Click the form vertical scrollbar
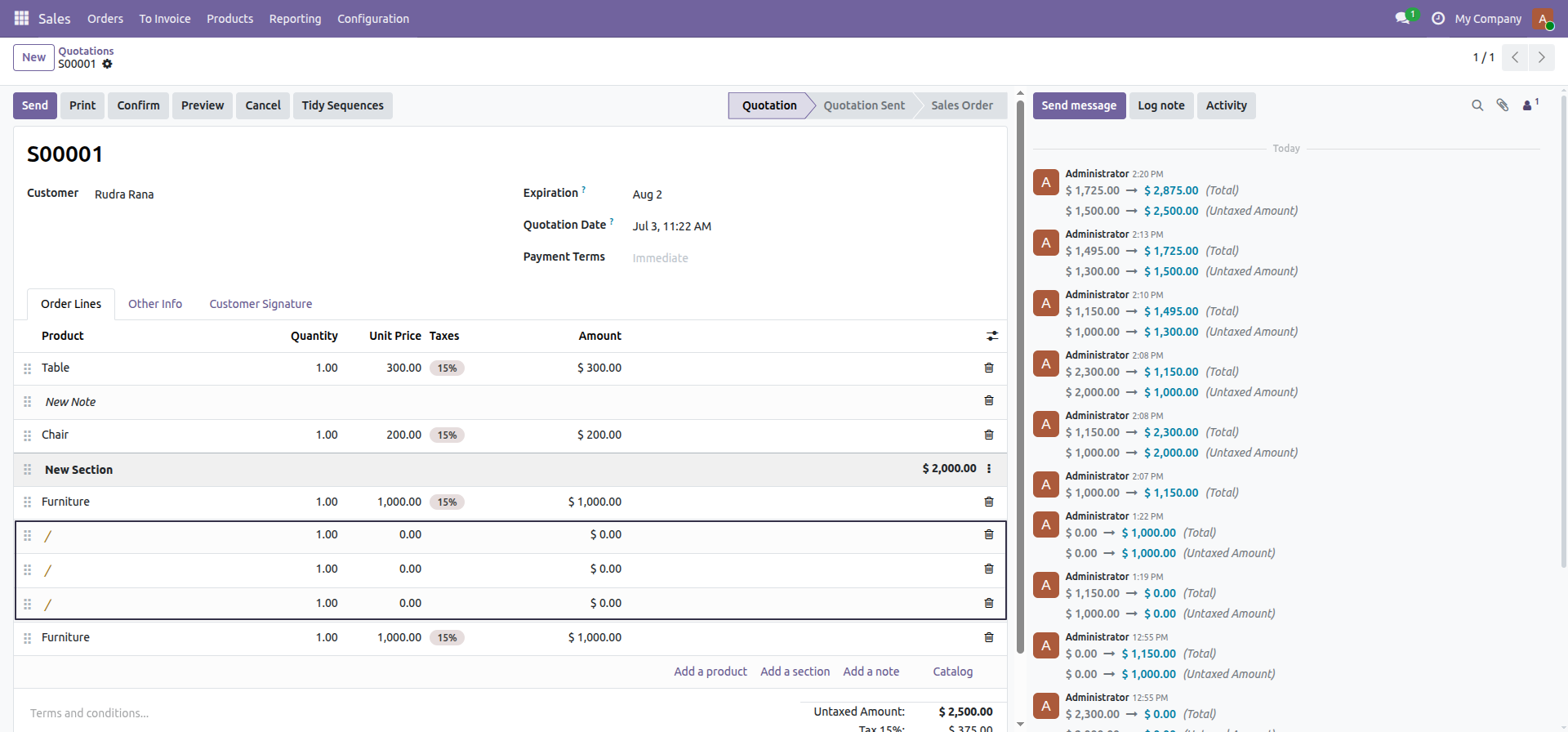This screenshot has width=1568, height=732. pos(1020,376)
